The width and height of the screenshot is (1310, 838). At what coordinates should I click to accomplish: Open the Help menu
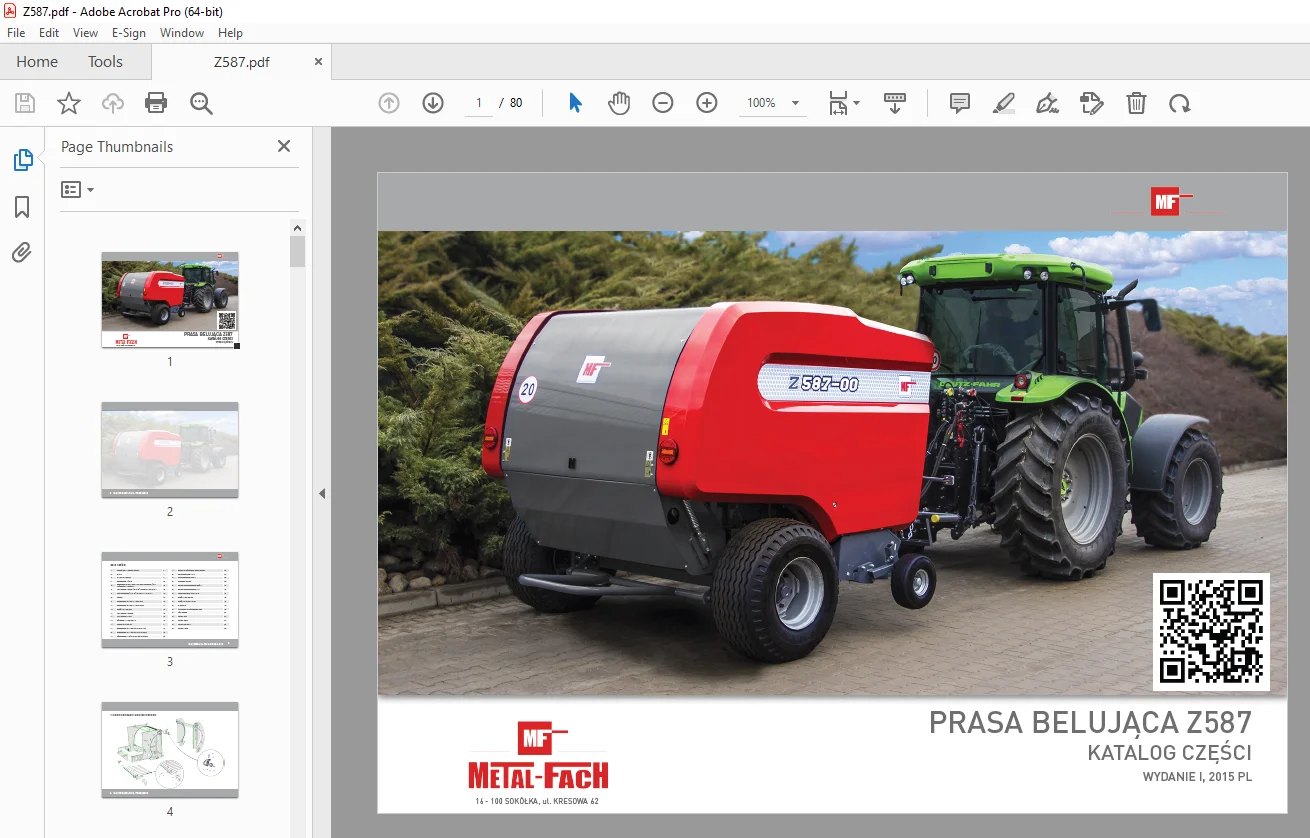[231, 33]
